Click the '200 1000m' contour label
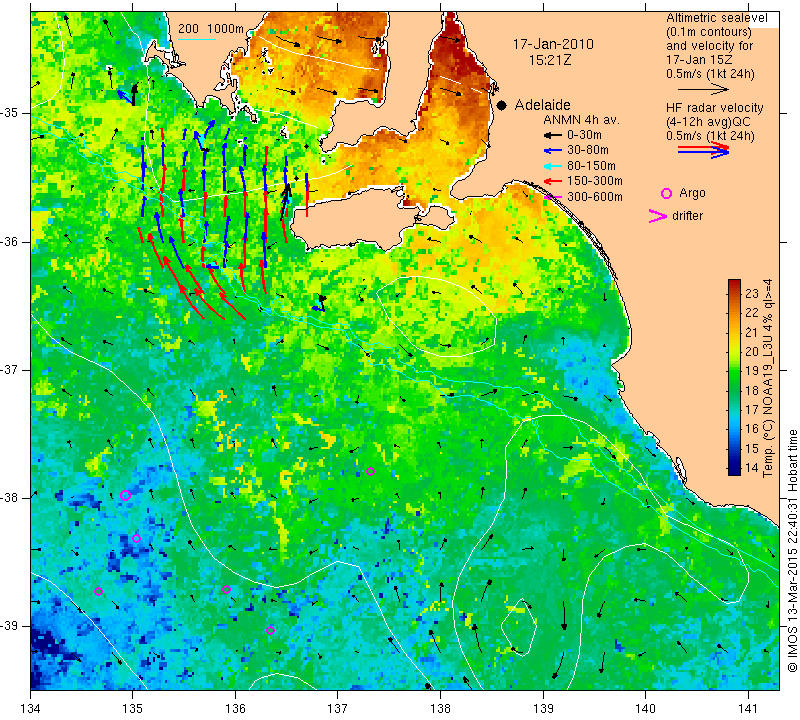The width and height of the screenshot is (800, 720). tap(211, 29)
